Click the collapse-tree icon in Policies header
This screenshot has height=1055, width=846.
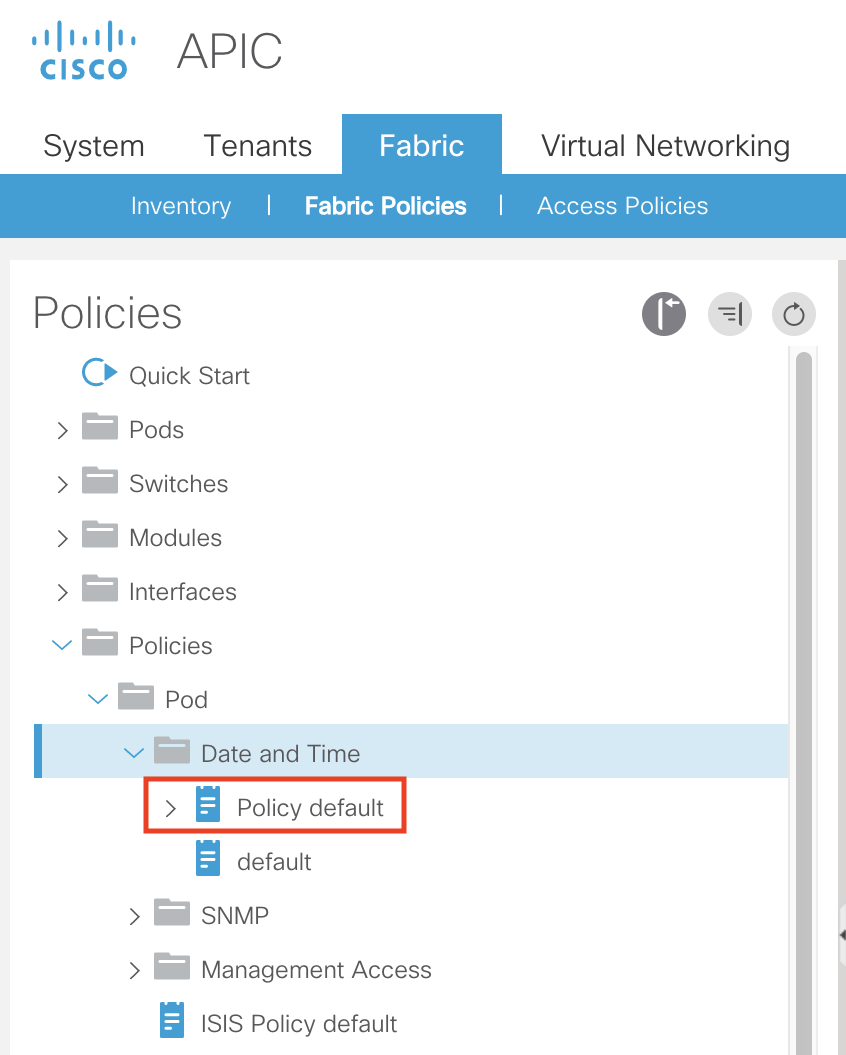[x=730, y=315]
